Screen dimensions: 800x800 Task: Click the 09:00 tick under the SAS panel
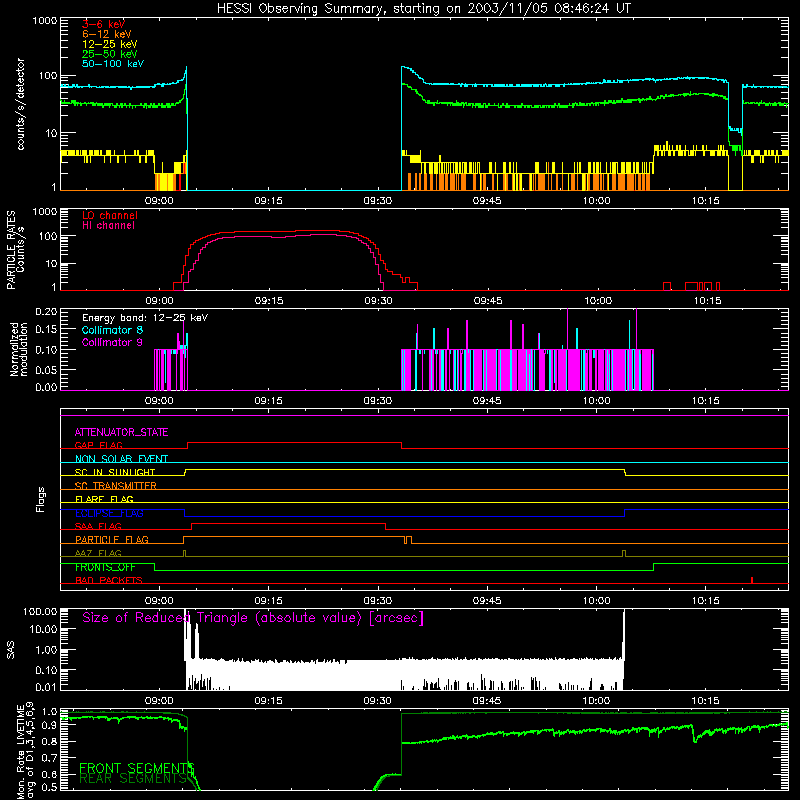click(159, 701)
